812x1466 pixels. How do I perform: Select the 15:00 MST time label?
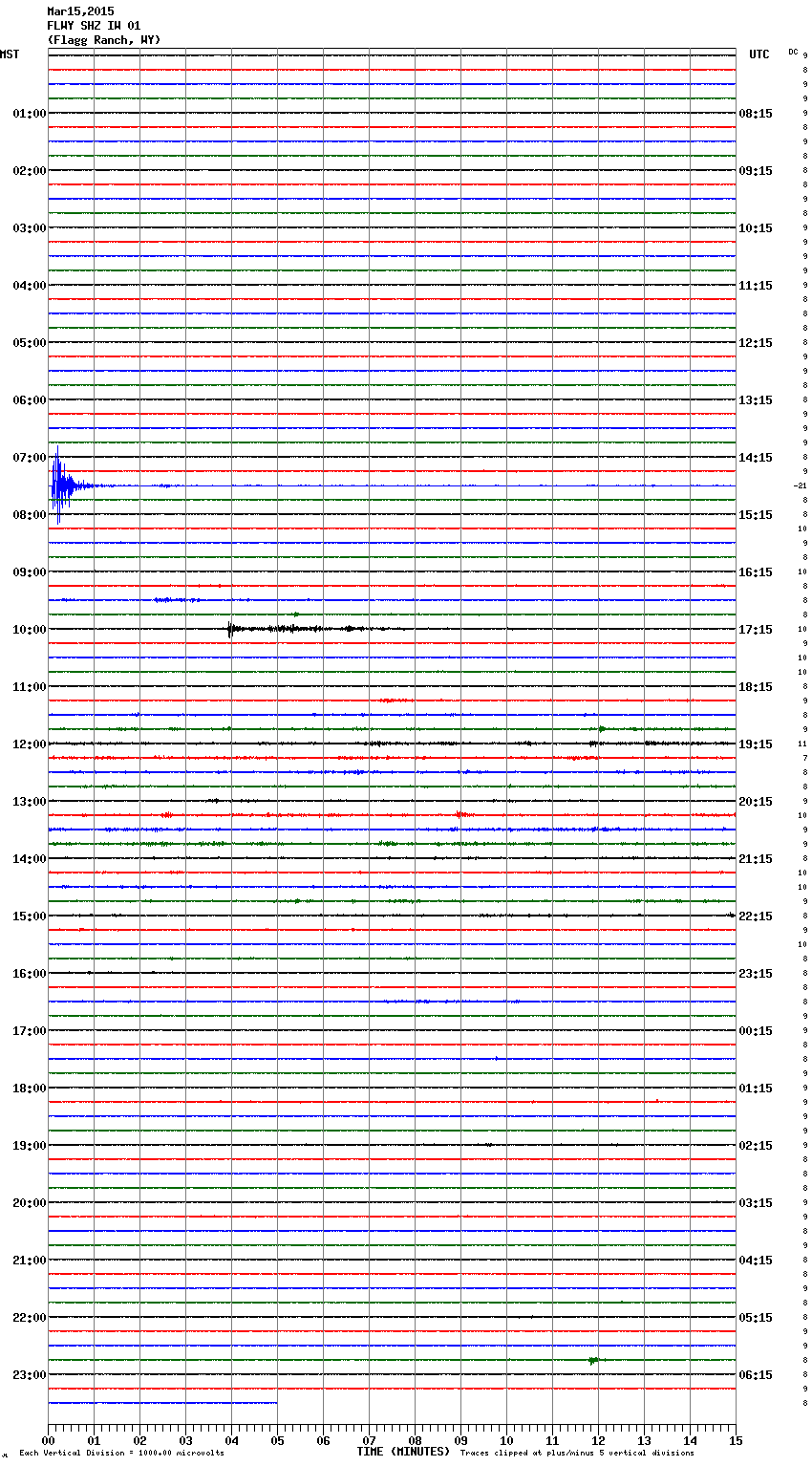pos(29,916)
